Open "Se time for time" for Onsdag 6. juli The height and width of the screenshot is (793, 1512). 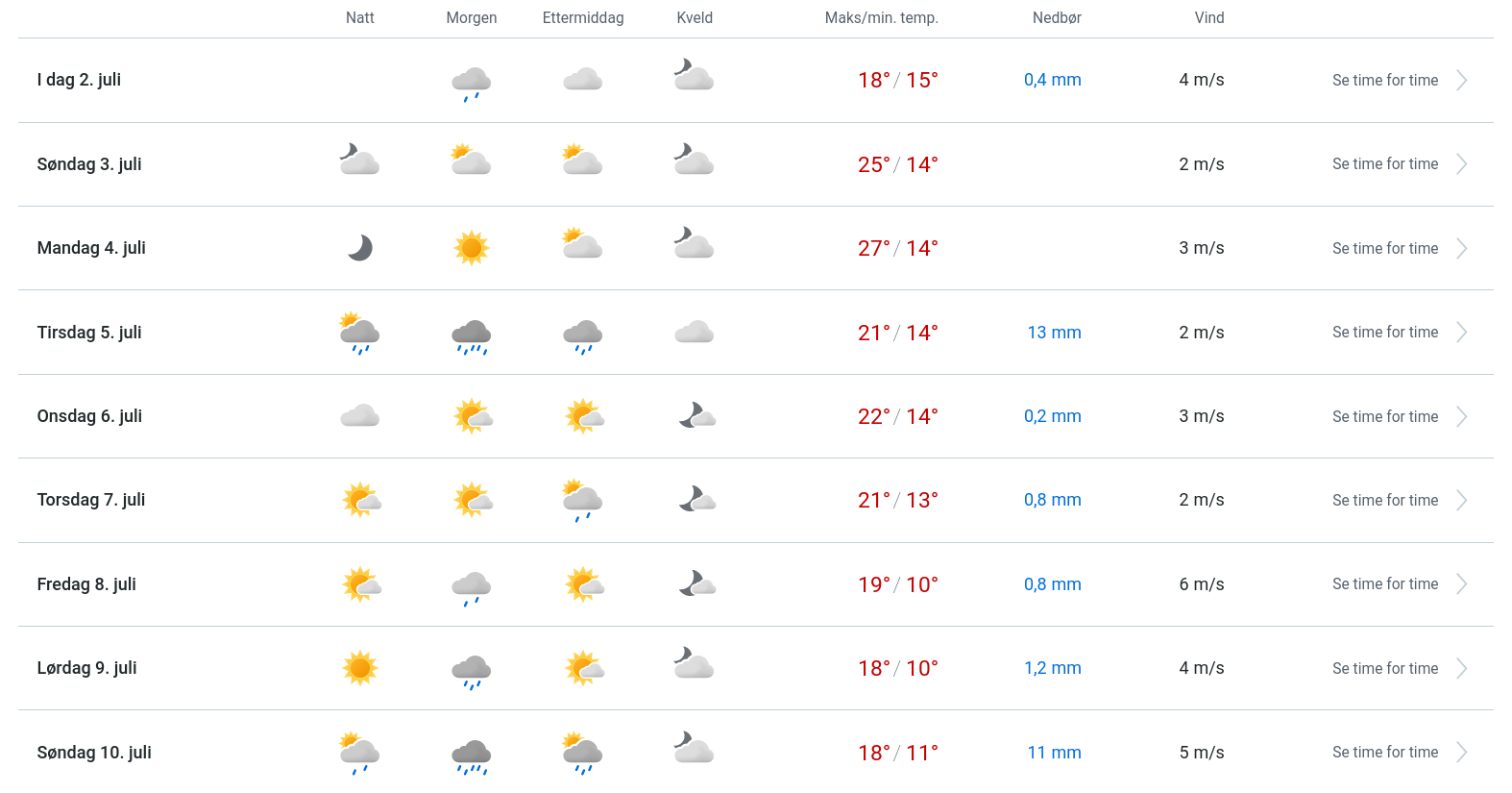pos(1384,417)
